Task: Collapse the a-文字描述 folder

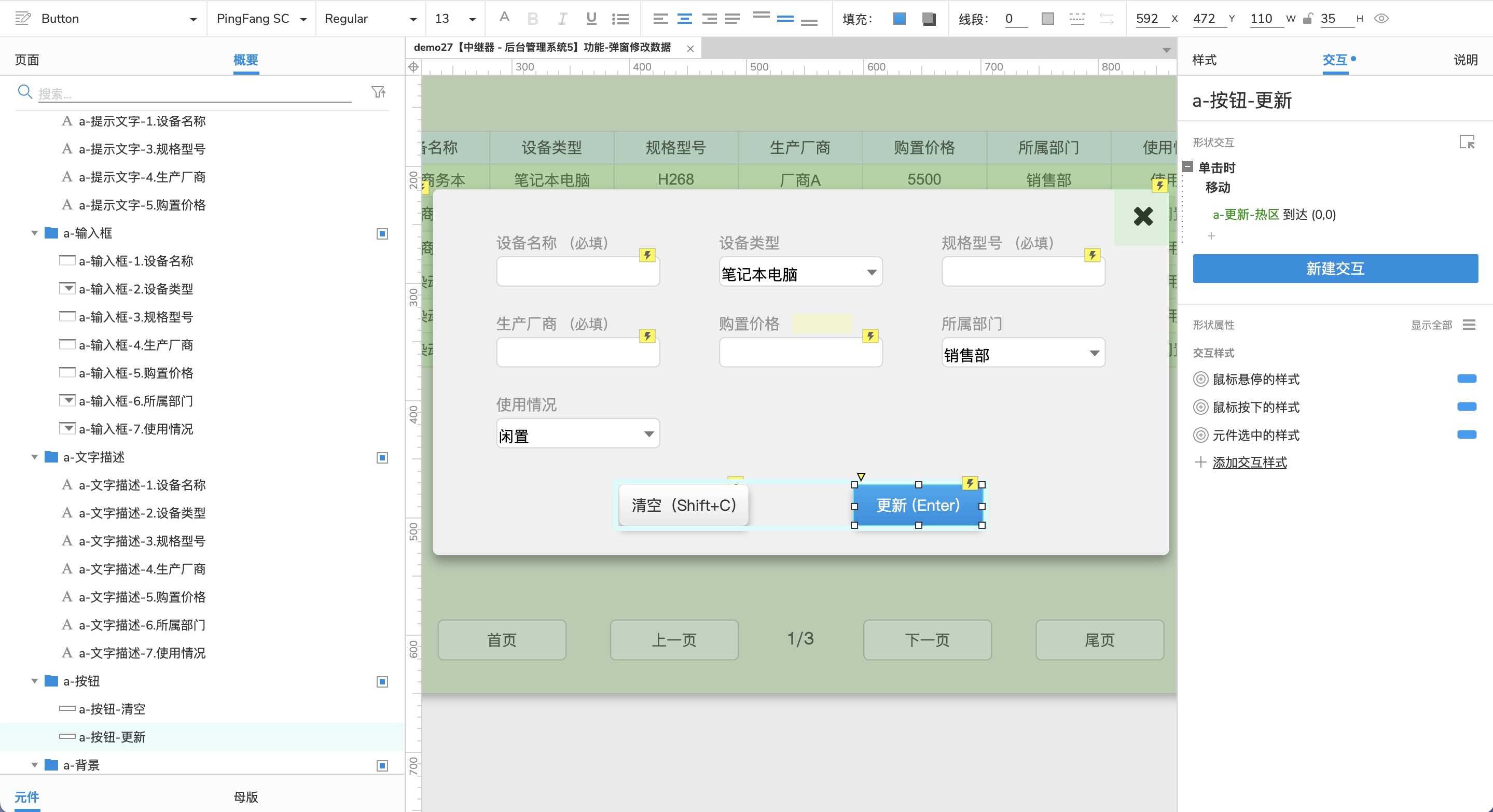Action: (34, 457)
